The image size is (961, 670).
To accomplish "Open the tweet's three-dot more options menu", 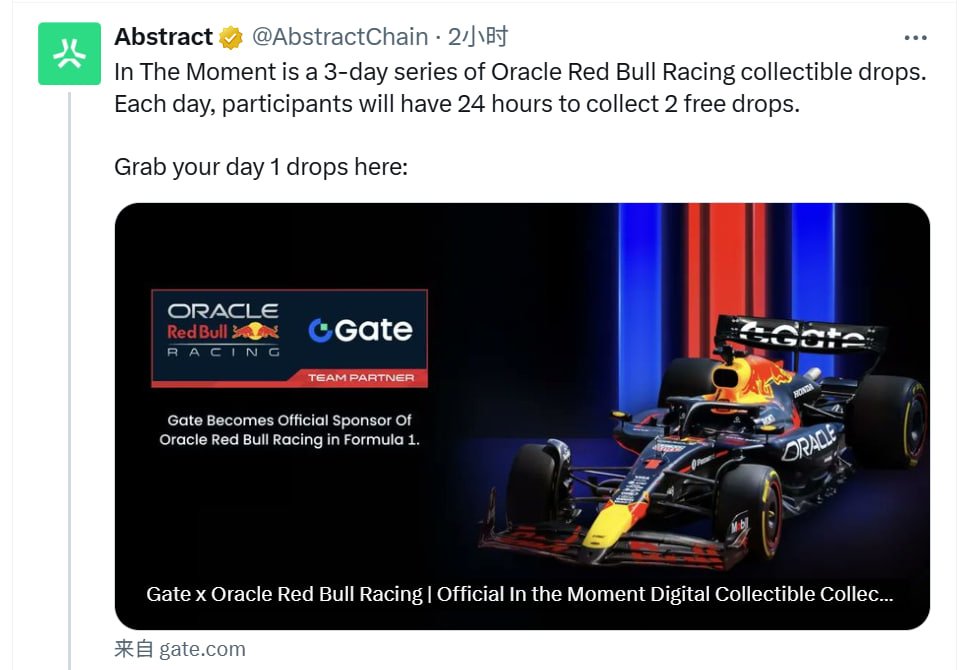I will pos(915,38).
